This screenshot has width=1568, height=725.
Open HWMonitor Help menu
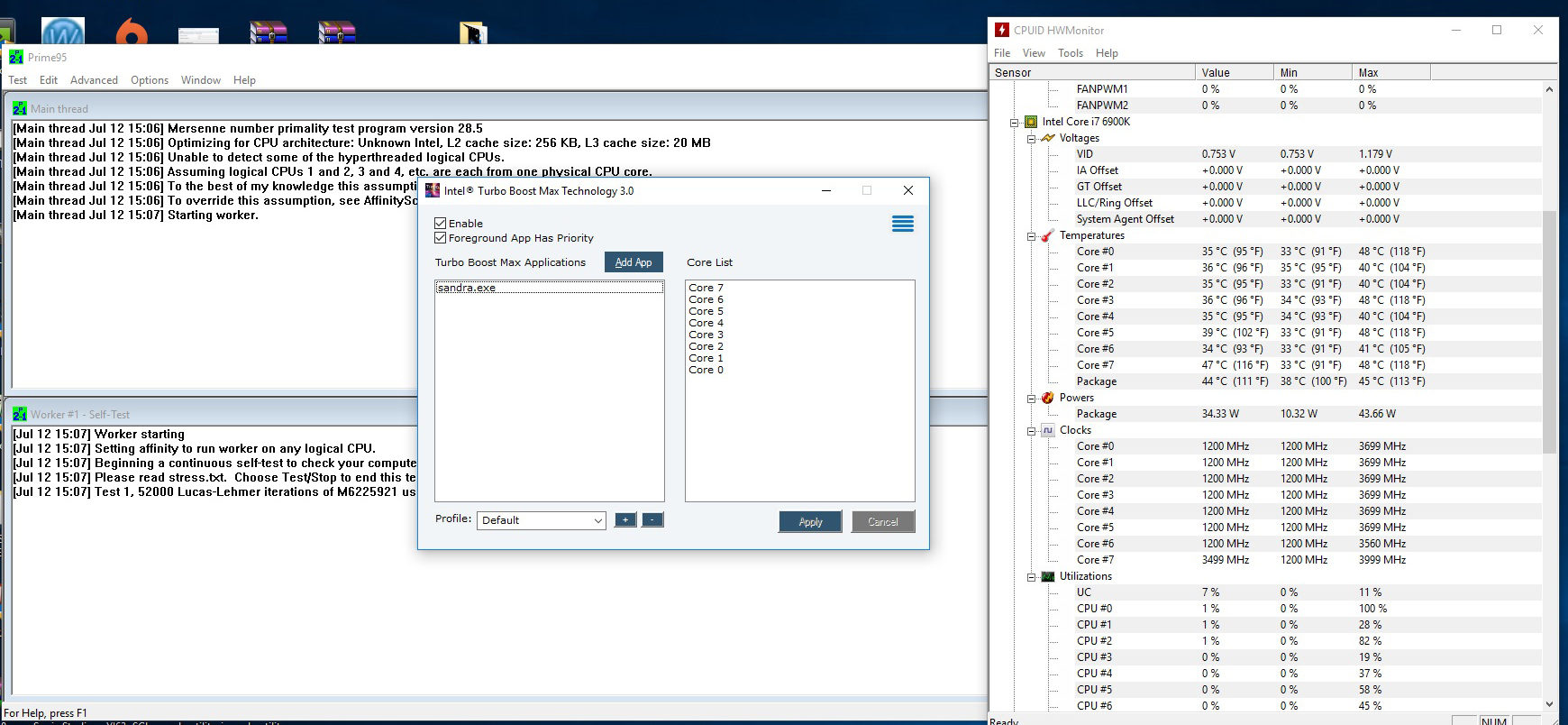tap(1107, 53)
